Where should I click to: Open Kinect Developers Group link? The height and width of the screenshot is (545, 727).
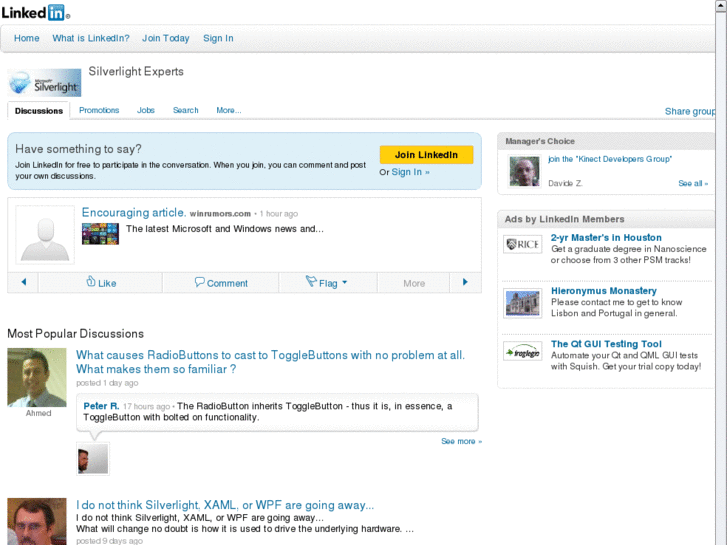610,159
